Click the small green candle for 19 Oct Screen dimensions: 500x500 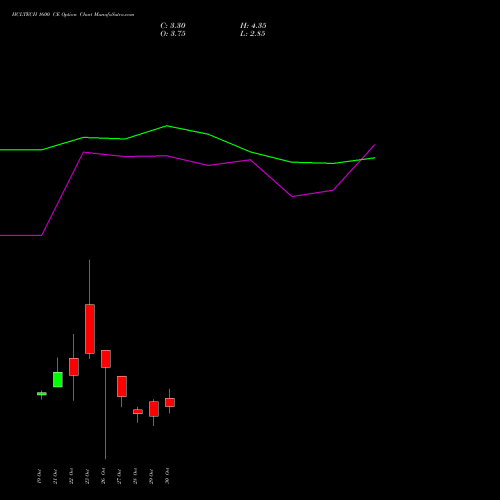click(x=42, y=394)
